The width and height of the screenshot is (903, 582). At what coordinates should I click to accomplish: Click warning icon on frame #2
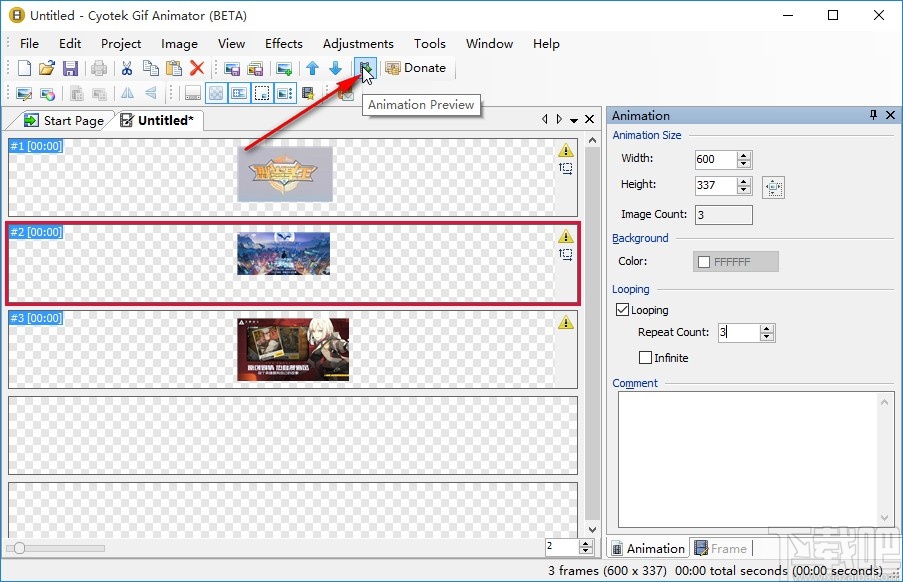pos(566,236)
